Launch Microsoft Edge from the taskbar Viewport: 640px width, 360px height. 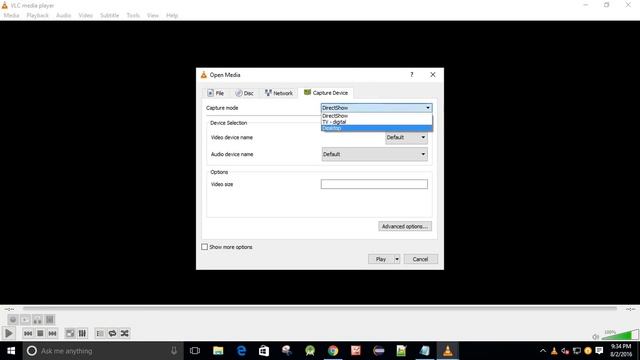241,351
